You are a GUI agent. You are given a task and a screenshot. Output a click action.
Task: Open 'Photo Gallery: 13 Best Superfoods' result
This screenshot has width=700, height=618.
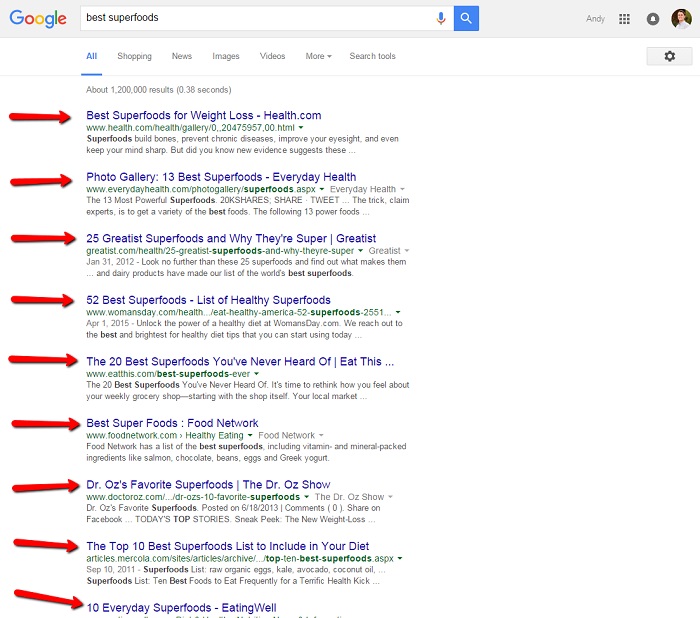coord(221,177)
